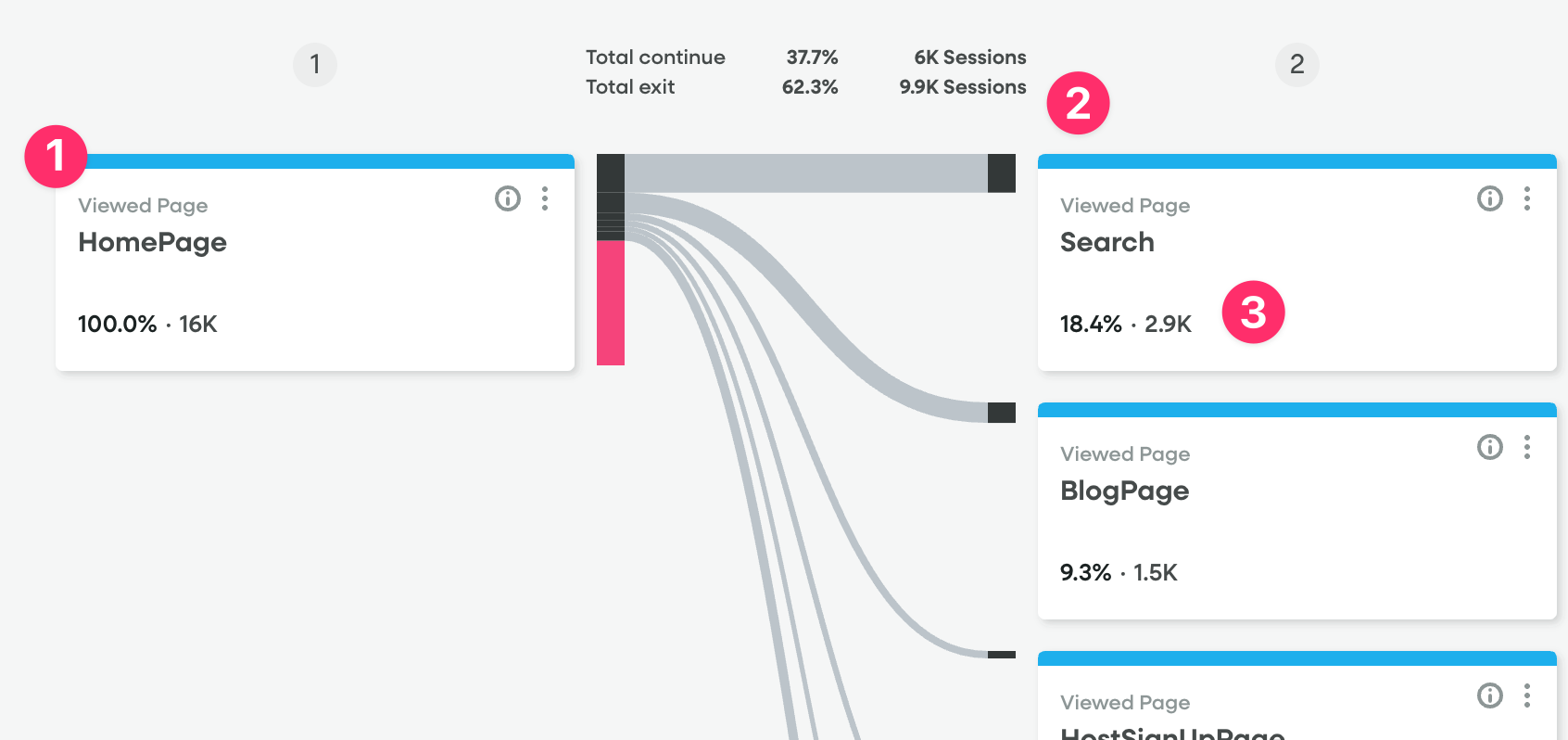Select the HomePage card title
The height and width of the screenshot is (740, 1568).
[x=153, y=242]
